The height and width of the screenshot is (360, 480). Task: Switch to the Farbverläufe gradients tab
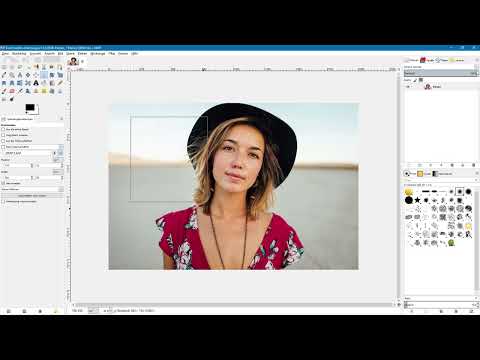(x=442, y=173)
